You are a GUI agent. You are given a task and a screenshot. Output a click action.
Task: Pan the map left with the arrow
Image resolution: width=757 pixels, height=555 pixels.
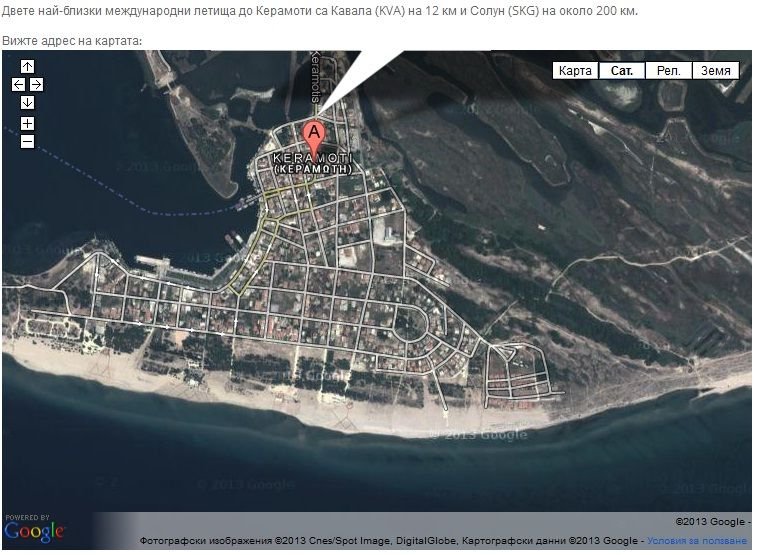[18, 84]
